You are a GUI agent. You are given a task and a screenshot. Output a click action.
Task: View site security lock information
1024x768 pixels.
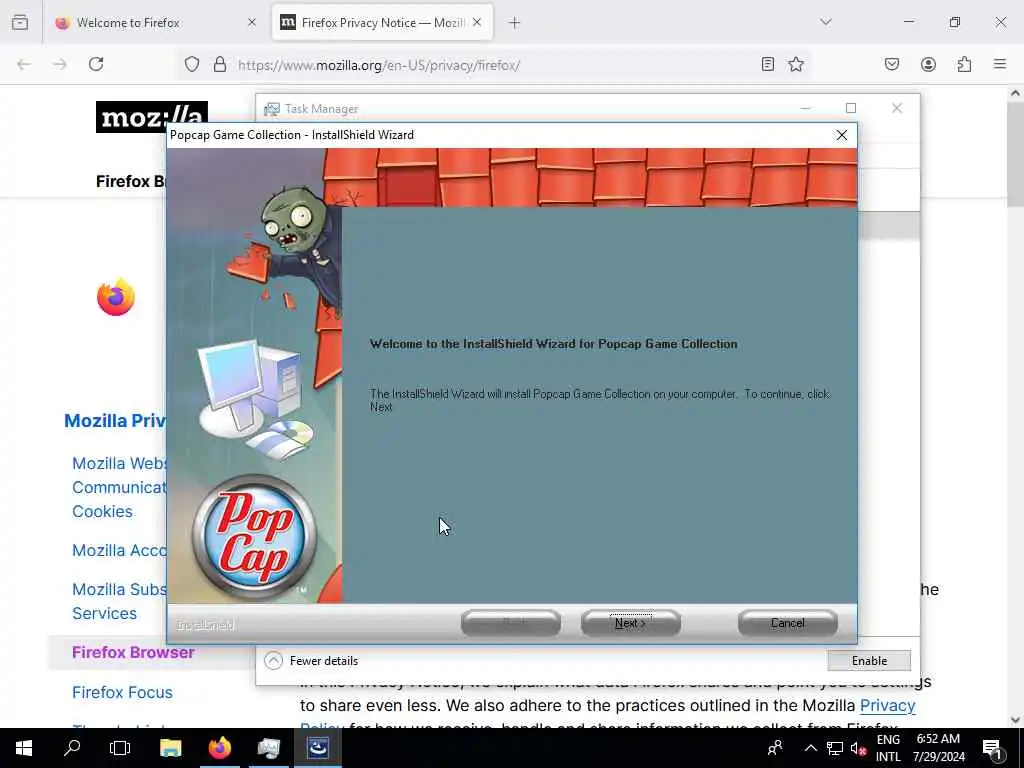point(220,64)
